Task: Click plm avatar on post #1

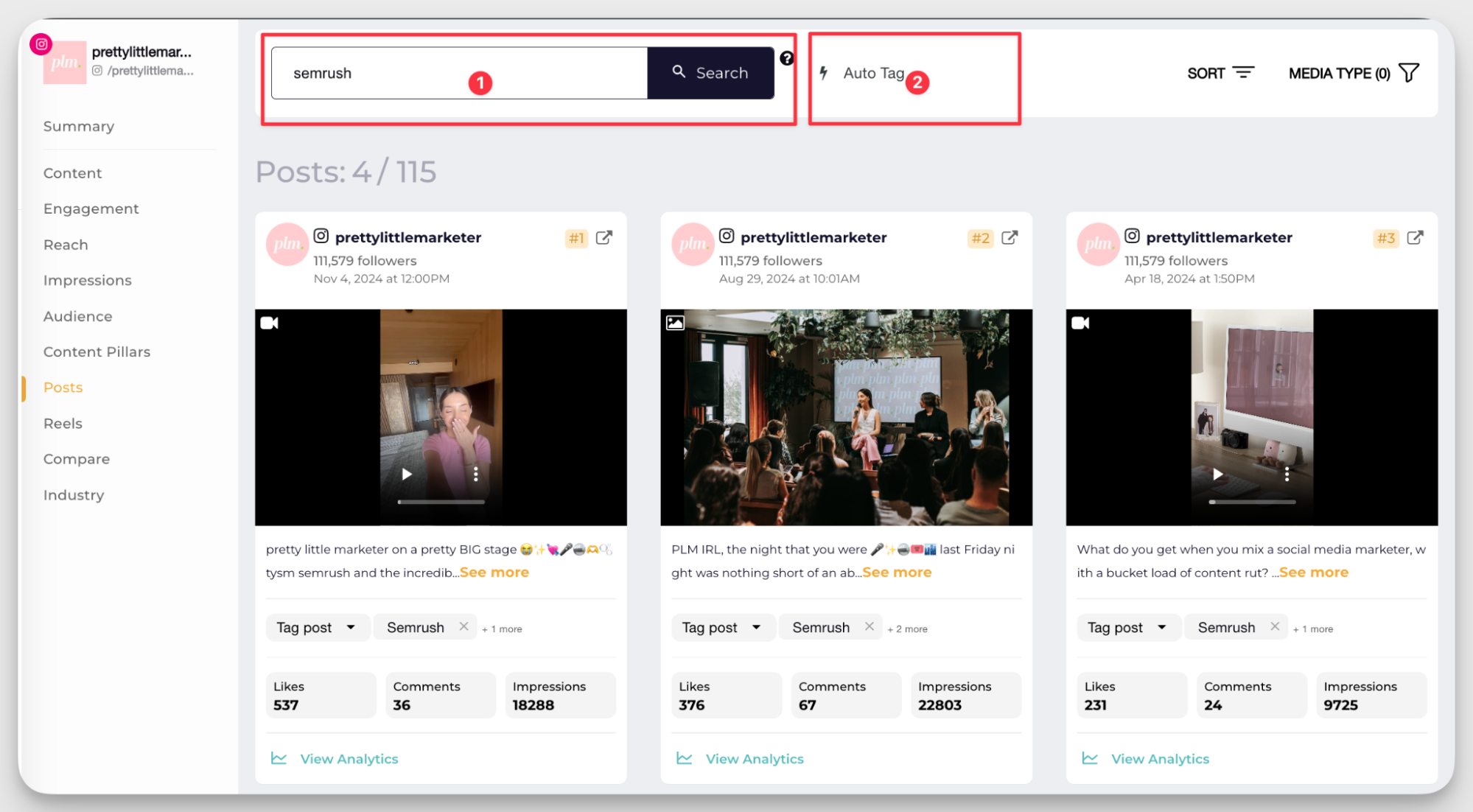Action: 287,244
